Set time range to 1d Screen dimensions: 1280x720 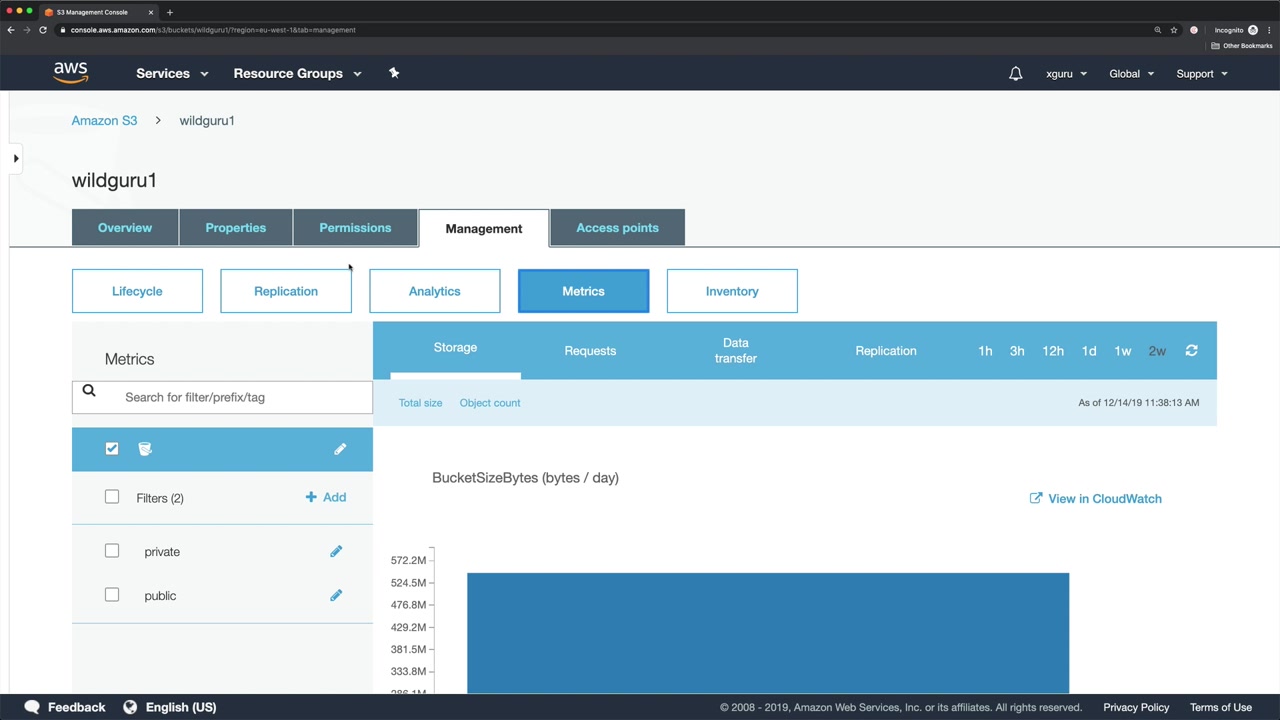(1089, 351)
